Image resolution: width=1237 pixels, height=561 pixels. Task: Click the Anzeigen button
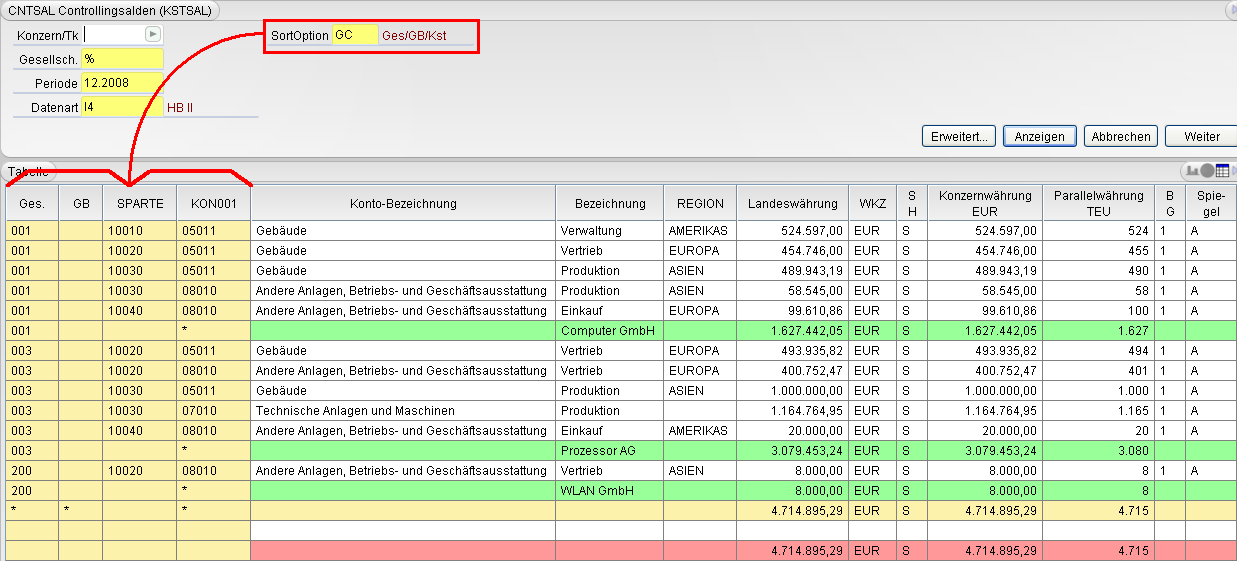[x=1040, y=136]
